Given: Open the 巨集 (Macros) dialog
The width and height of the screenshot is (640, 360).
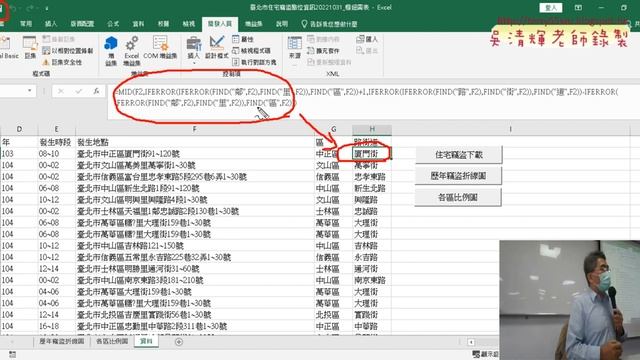Looking at the screenshot, I should [30, 48].
